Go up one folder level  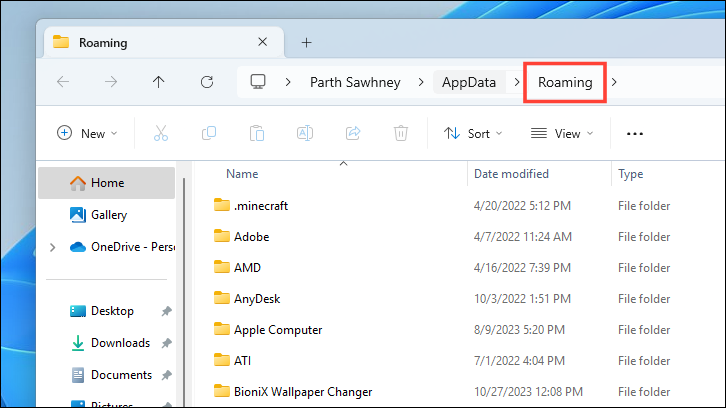click(158, 82)
